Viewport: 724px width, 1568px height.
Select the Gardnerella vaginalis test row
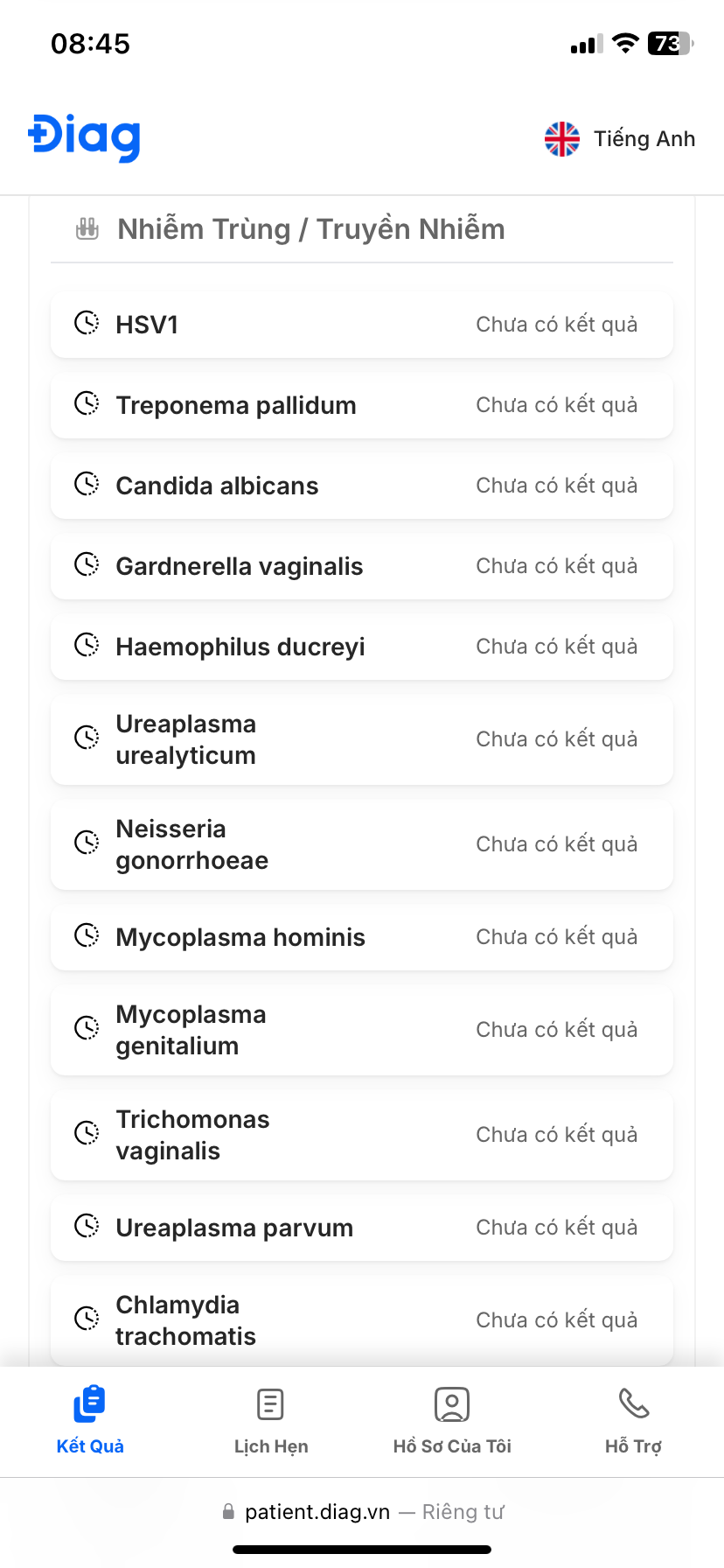(362, 566)
